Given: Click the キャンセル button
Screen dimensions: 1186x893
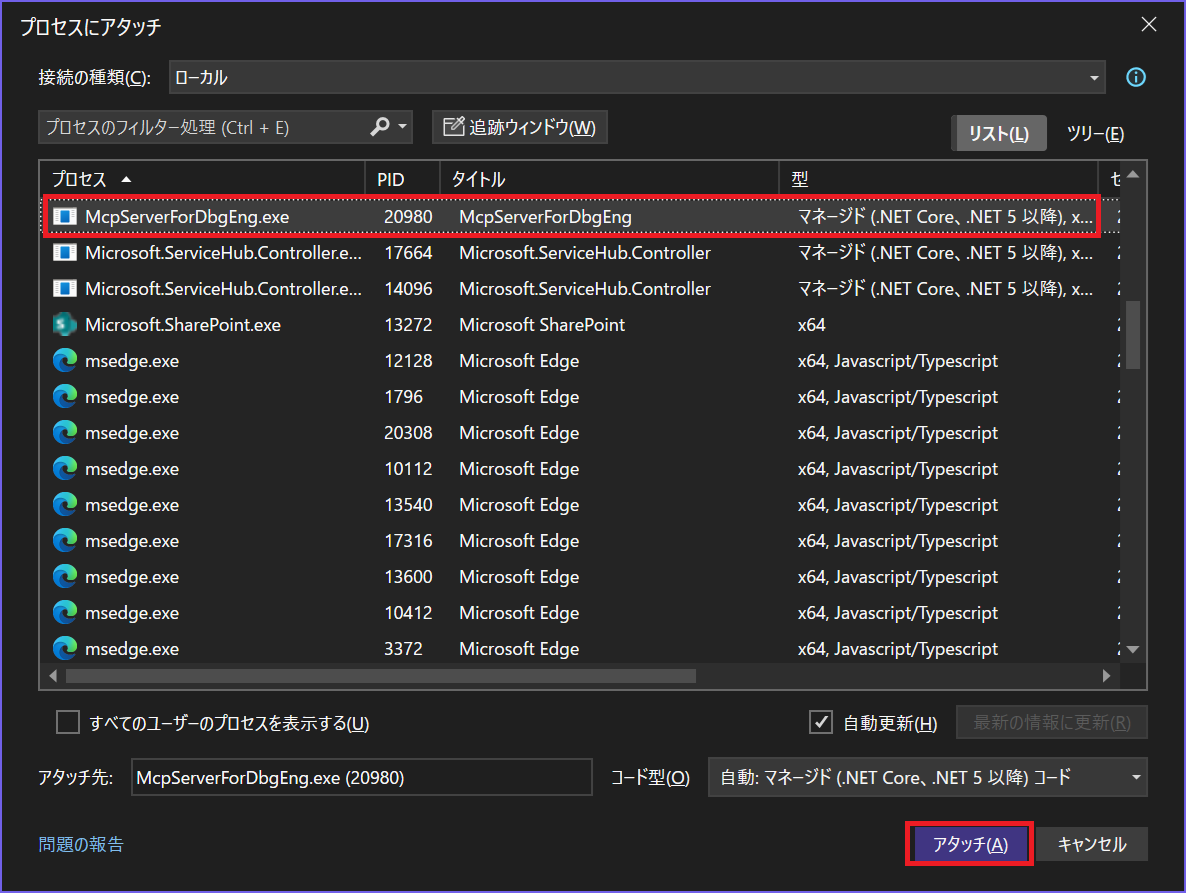Looking at the screenshot, I should [x=1091, y=844].
